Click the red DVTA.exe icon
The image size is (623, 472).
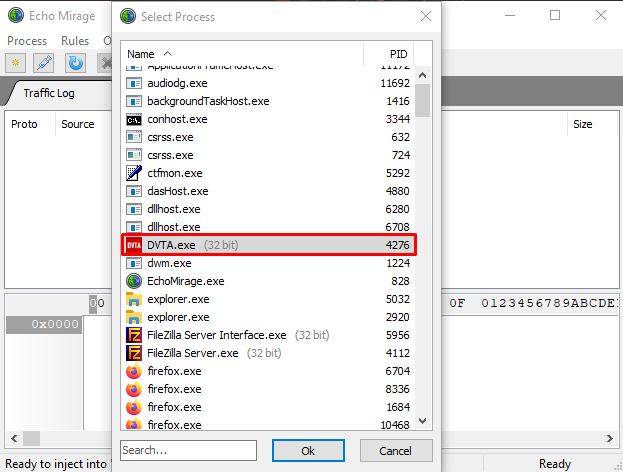(x=134, y=245)
